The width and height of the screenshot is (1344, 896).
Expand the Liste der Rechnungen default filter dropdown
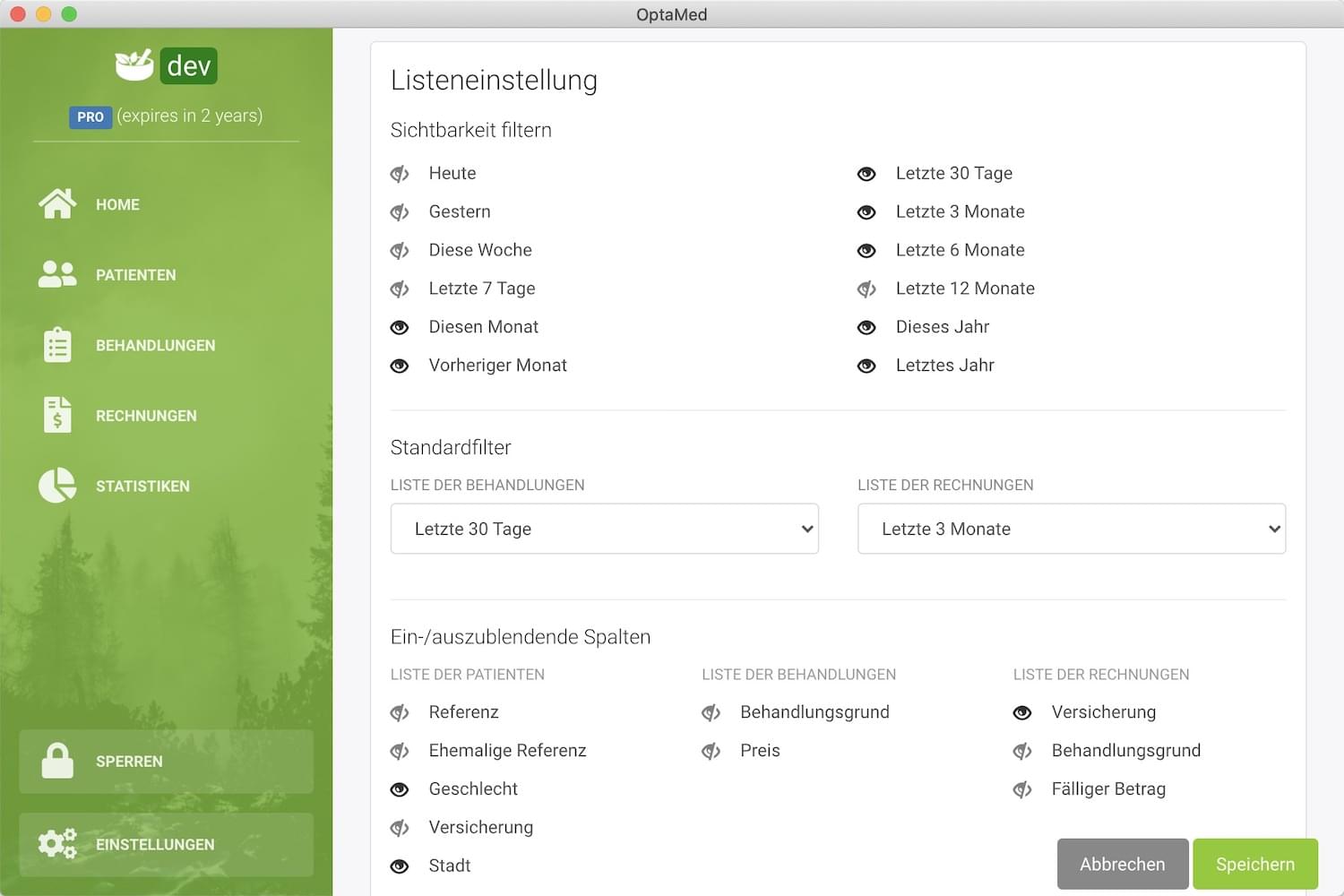coord(1071,529)
